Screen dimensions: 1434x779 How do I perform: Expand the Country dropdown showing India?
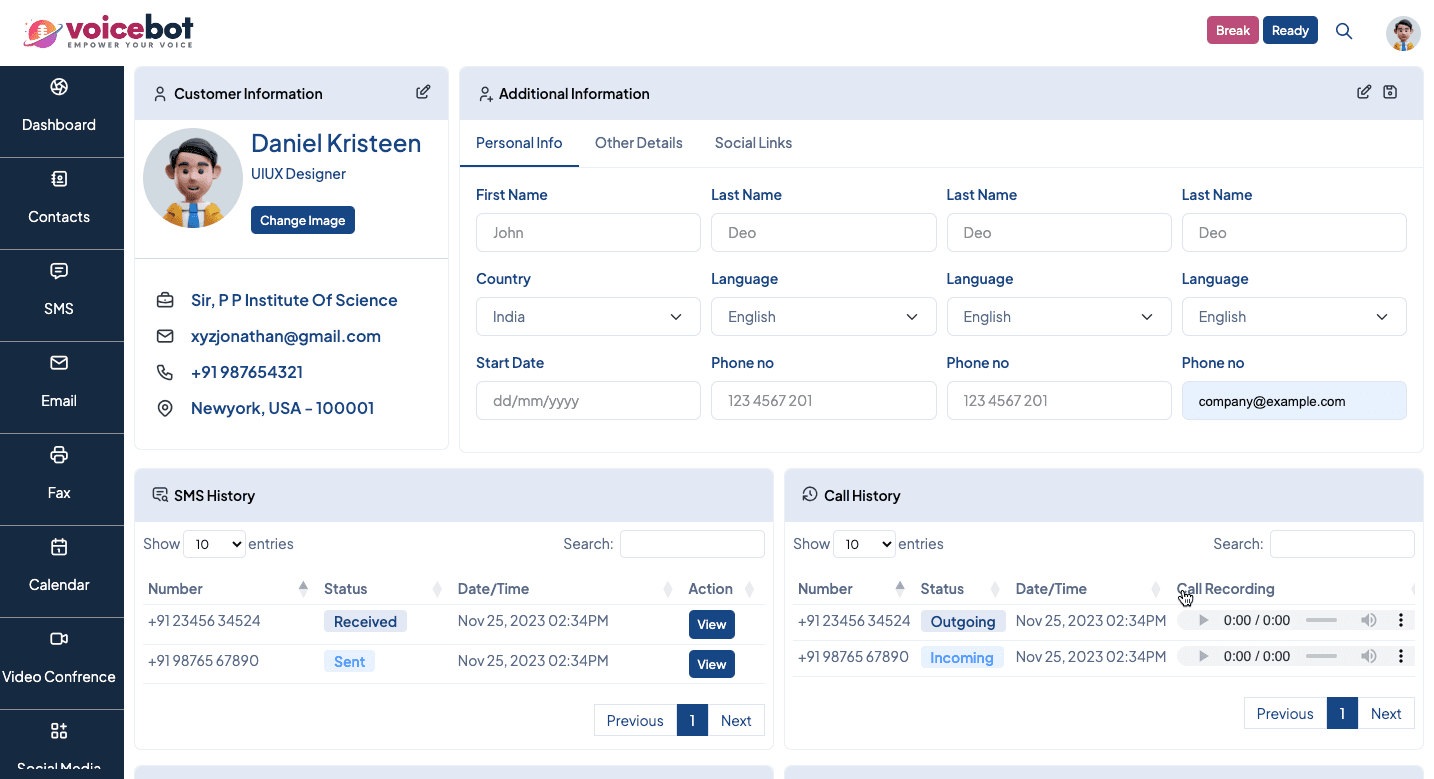588,317
